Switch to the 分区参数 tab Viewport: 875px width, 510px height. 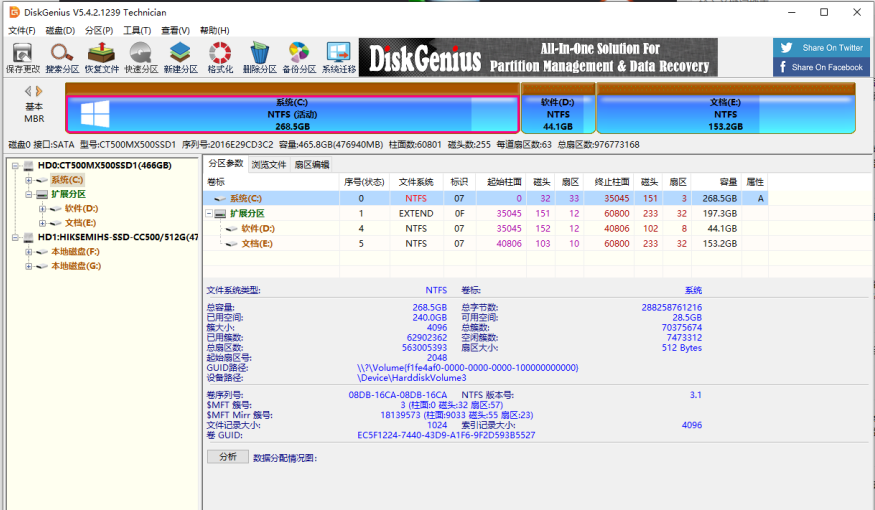225,163
